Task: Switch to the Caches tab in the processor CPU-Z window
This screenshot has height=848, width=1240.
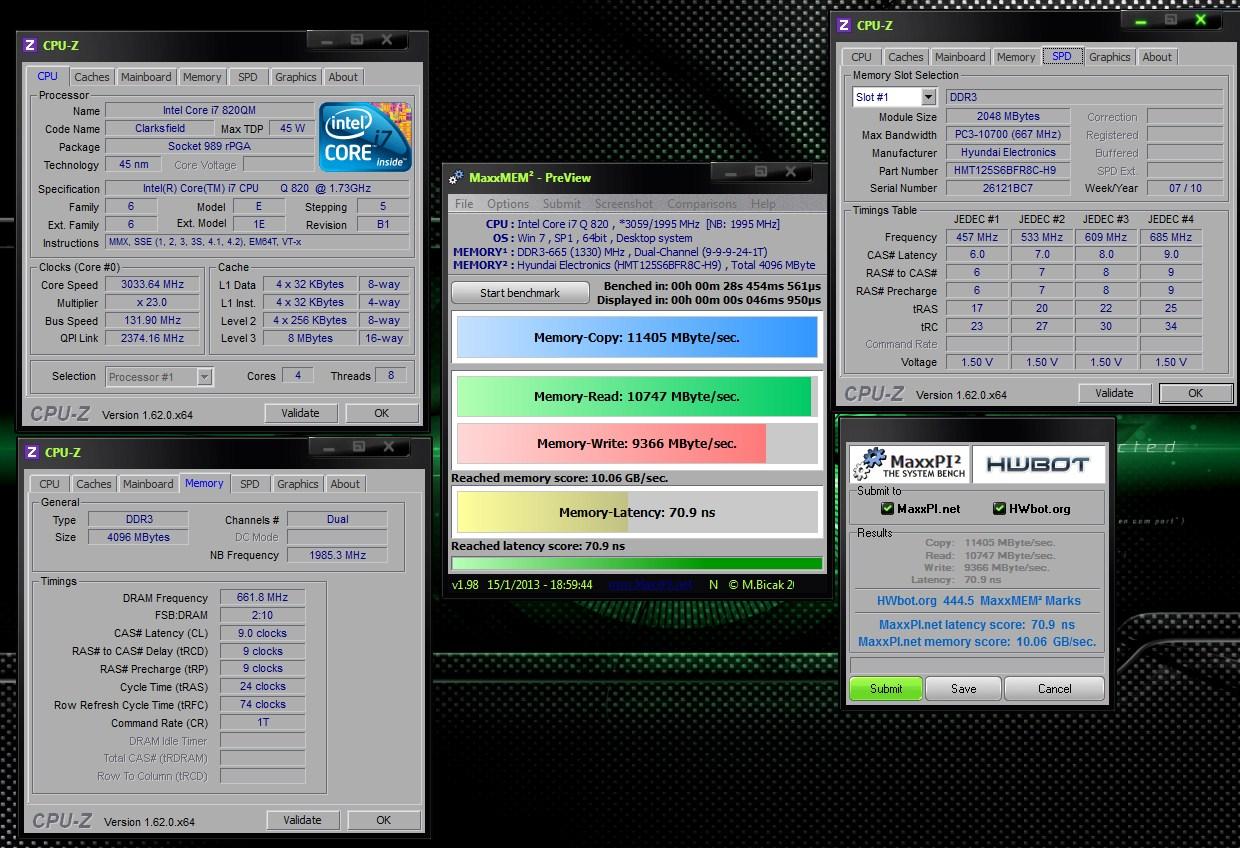Action: point(92,77)
